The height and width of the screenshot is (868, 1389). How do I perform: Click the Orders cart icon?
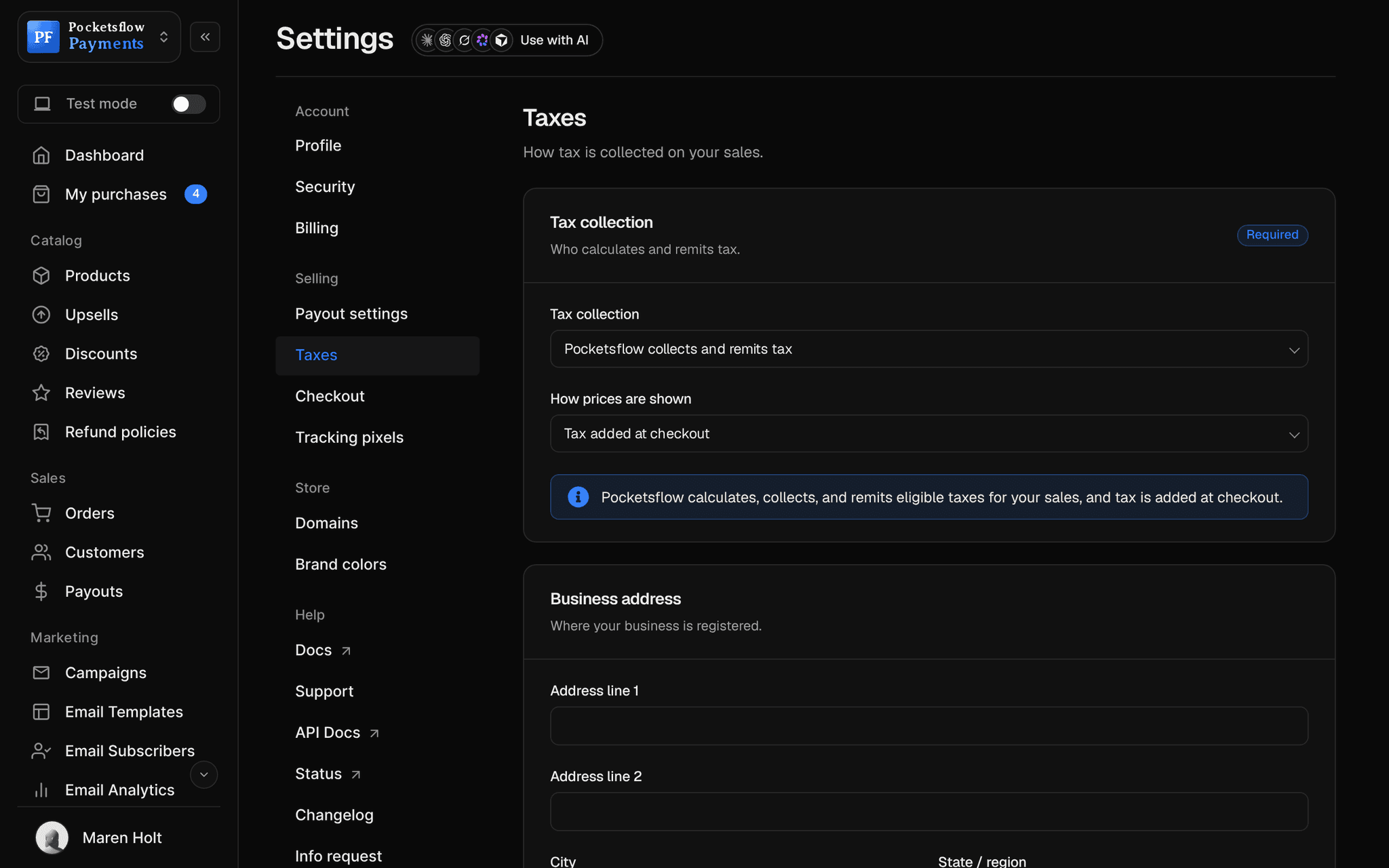click(x=41, y=513)
